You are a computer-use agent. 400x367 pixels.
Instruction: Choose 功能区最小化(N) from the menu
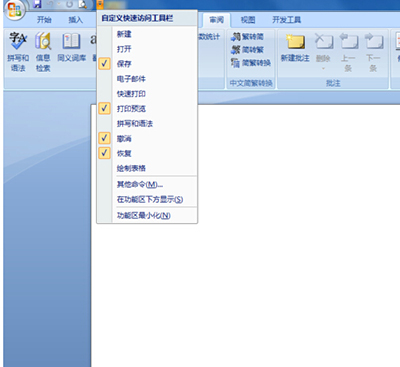(147, 216)
